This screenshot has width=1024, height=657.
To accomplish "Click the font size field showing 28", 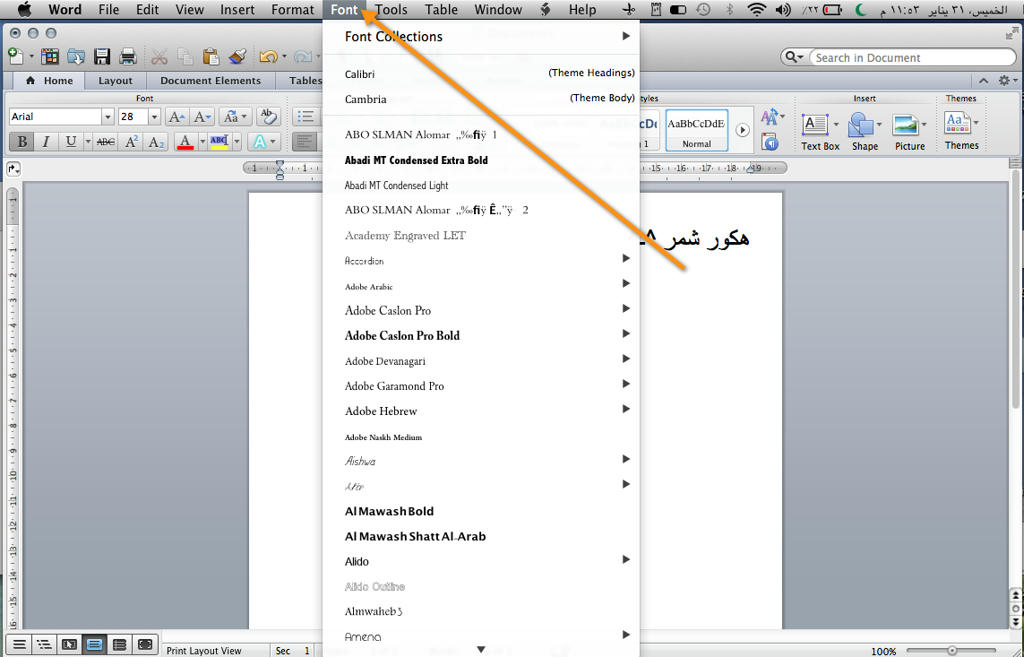I will 133,117.
